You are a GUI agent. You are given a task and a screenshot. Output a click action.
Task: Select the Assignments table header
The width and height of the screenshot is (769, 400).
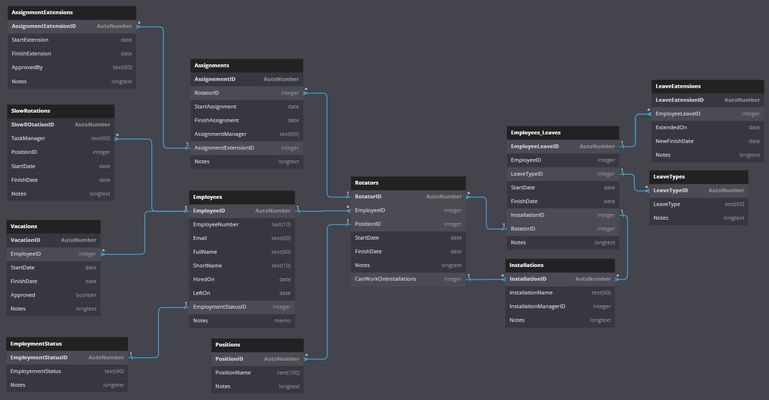click(x=247, y=65)
